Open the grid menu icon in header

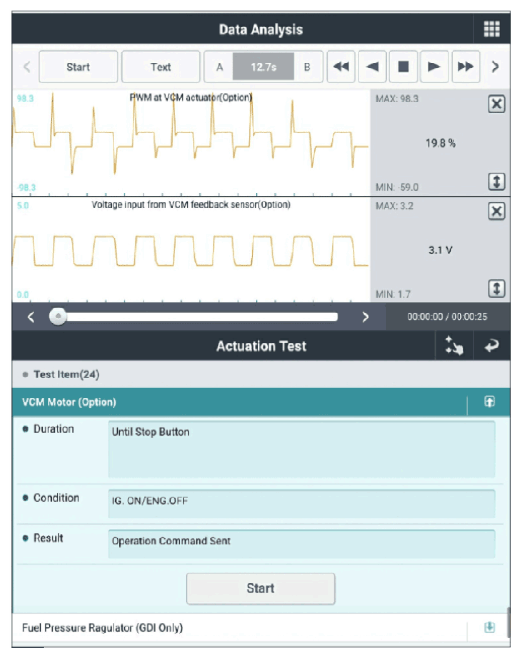pos(492,29)
